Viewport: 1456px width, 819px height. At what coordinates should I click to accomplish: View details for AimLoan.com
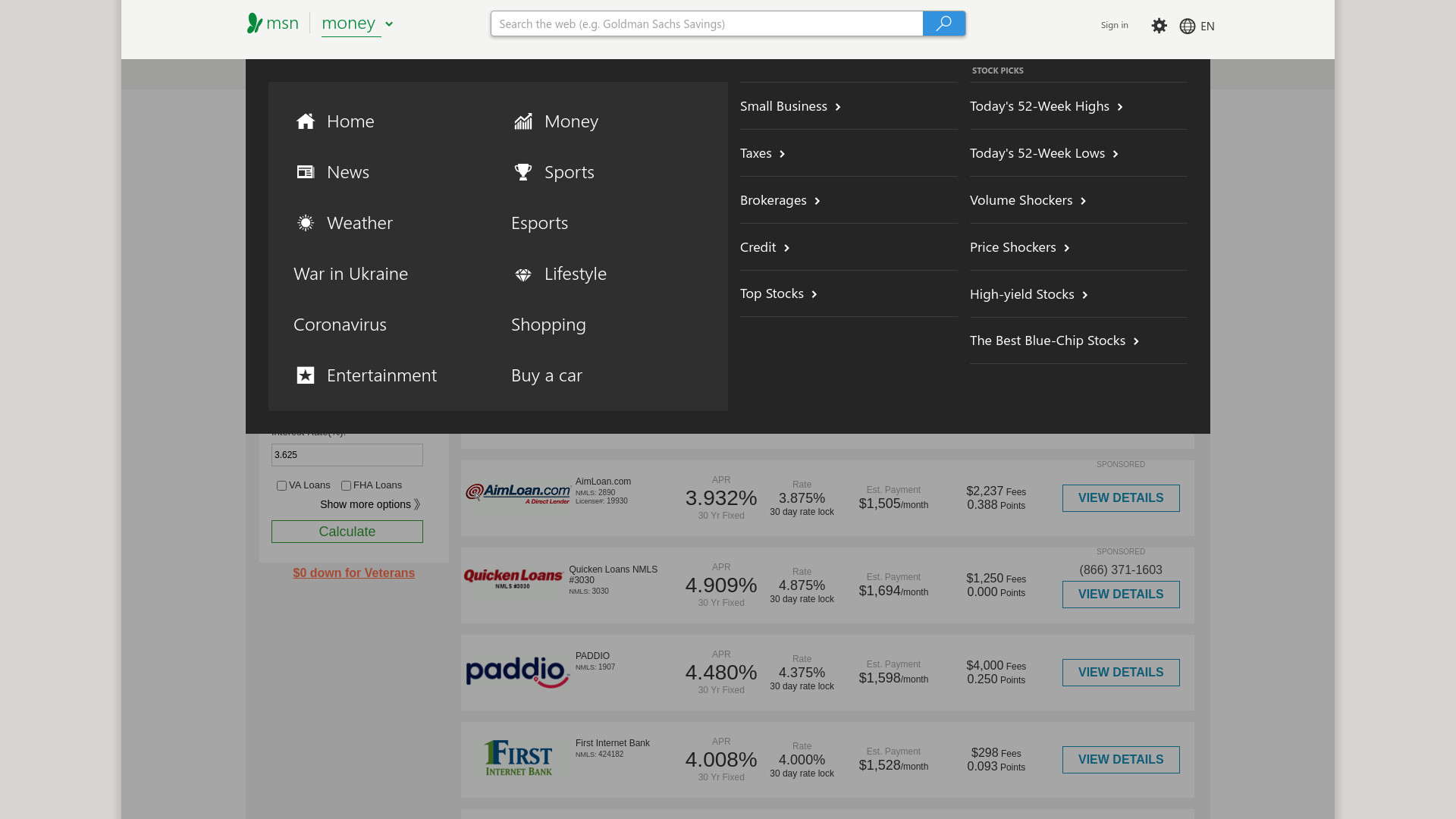pos(1121,498)
